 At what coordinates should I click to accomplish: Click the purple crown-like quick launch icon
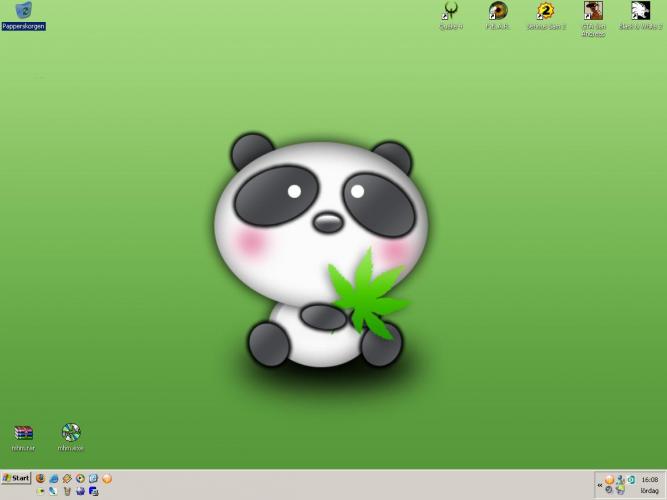[x=80, y=491]
